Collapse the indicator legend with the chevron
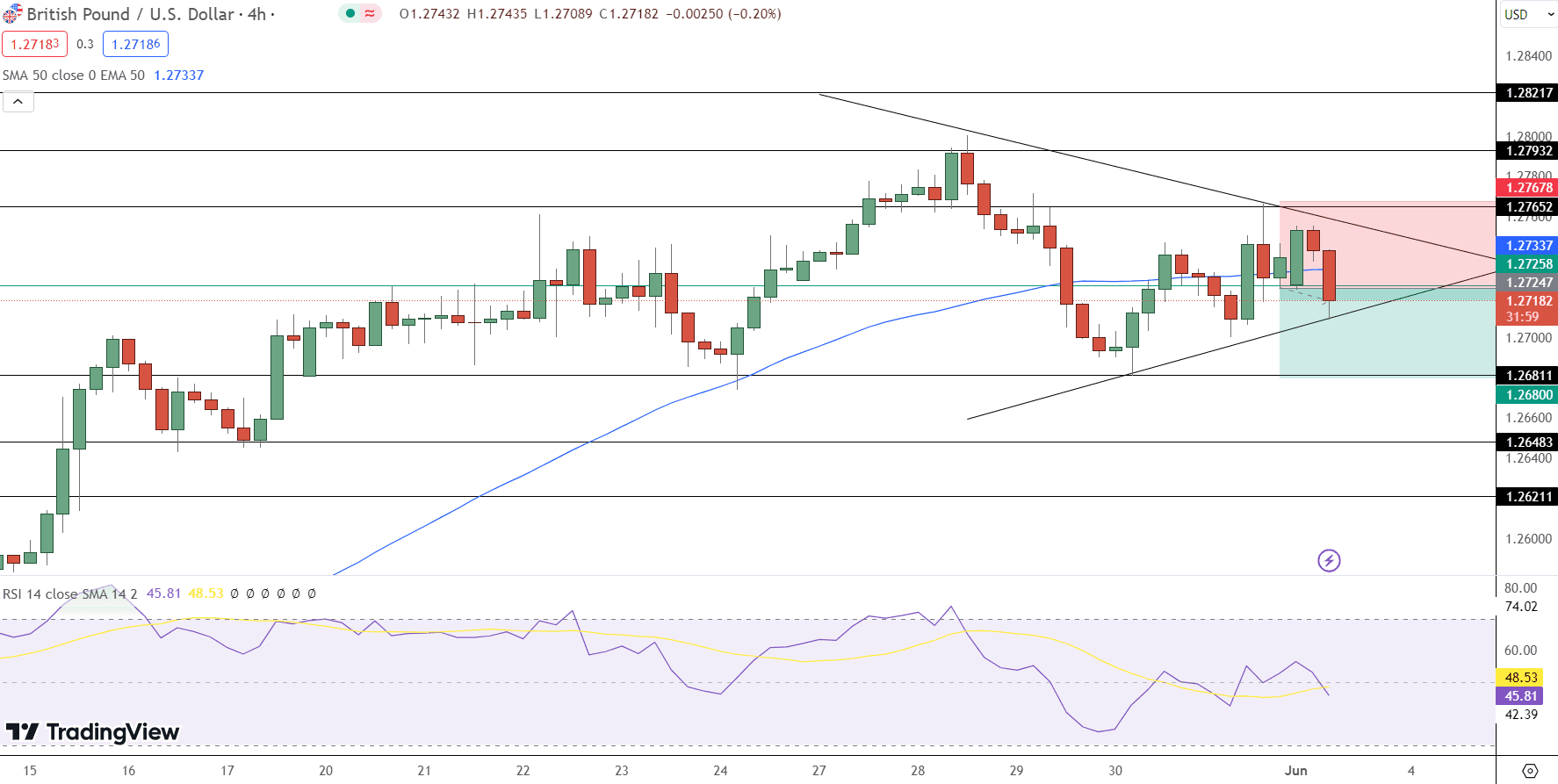 point(18,102)
